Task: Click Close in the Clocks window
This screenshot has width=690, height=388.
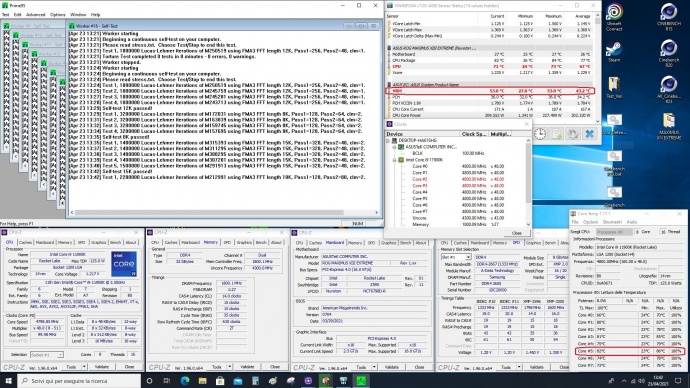Action: 517,233
